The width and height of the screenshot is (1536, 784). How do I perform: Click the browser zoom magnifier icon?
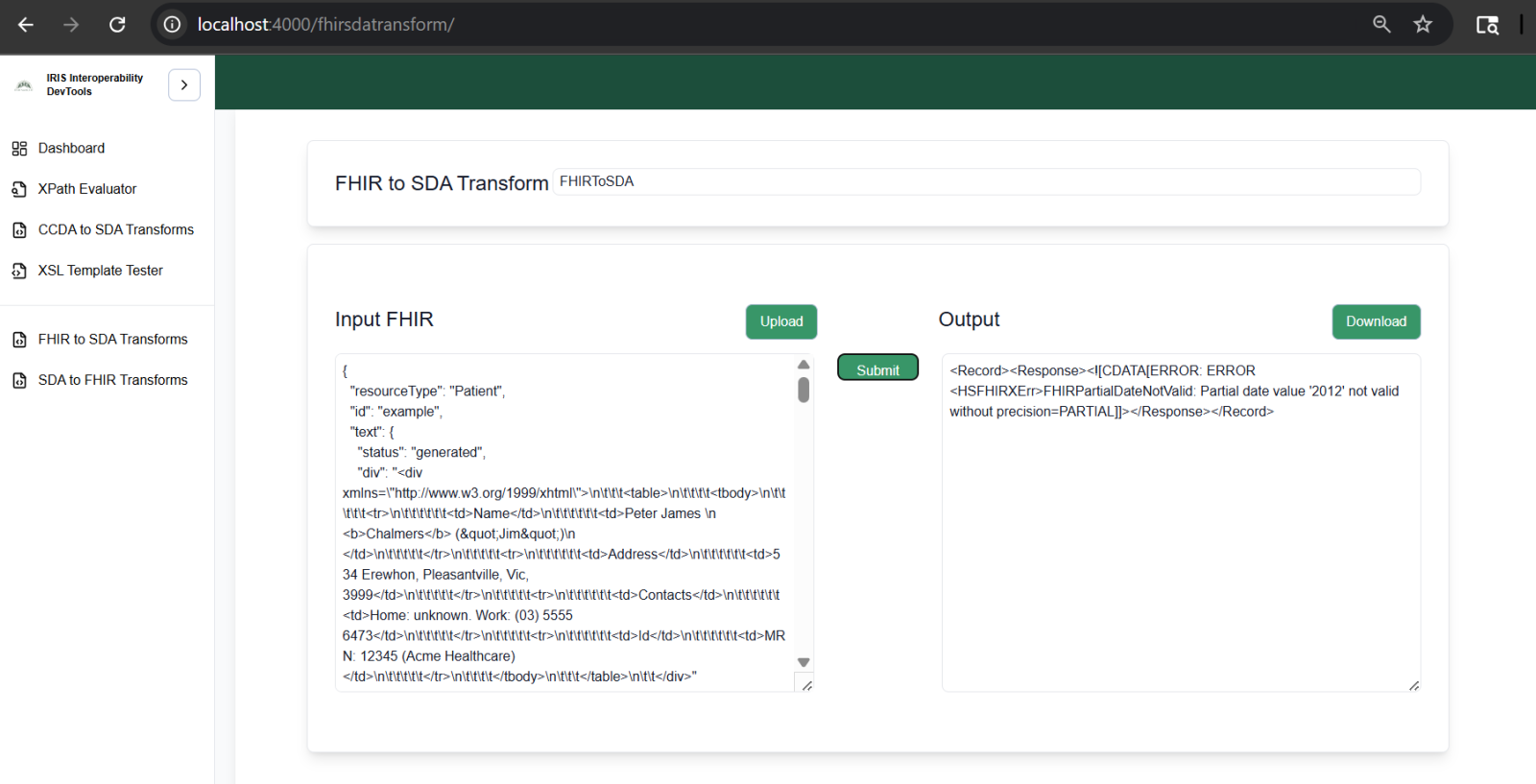point(1381,25)
